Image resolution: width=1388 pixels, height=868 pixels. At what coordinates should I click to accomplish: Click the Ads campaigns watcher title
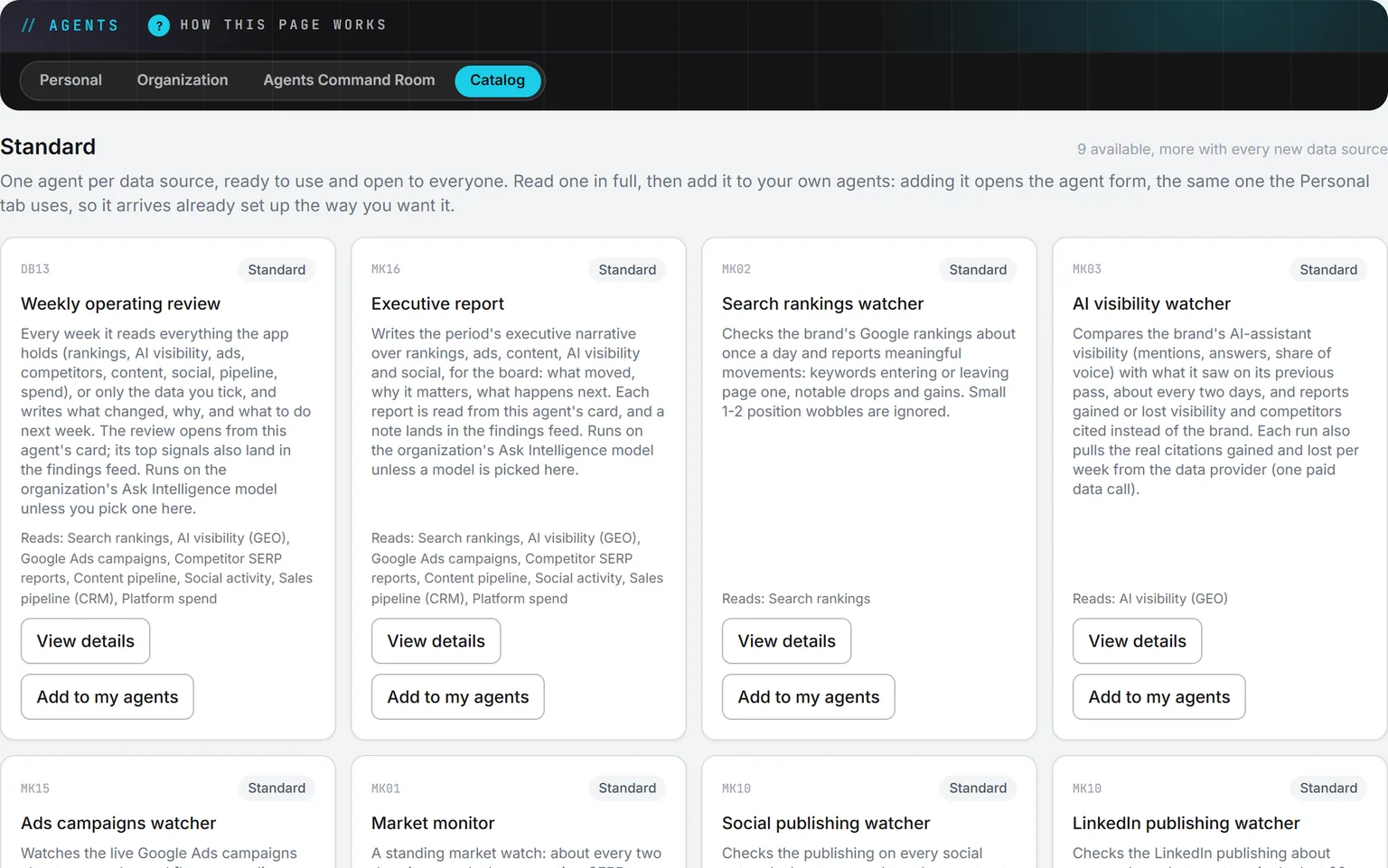tap(118, 824)
